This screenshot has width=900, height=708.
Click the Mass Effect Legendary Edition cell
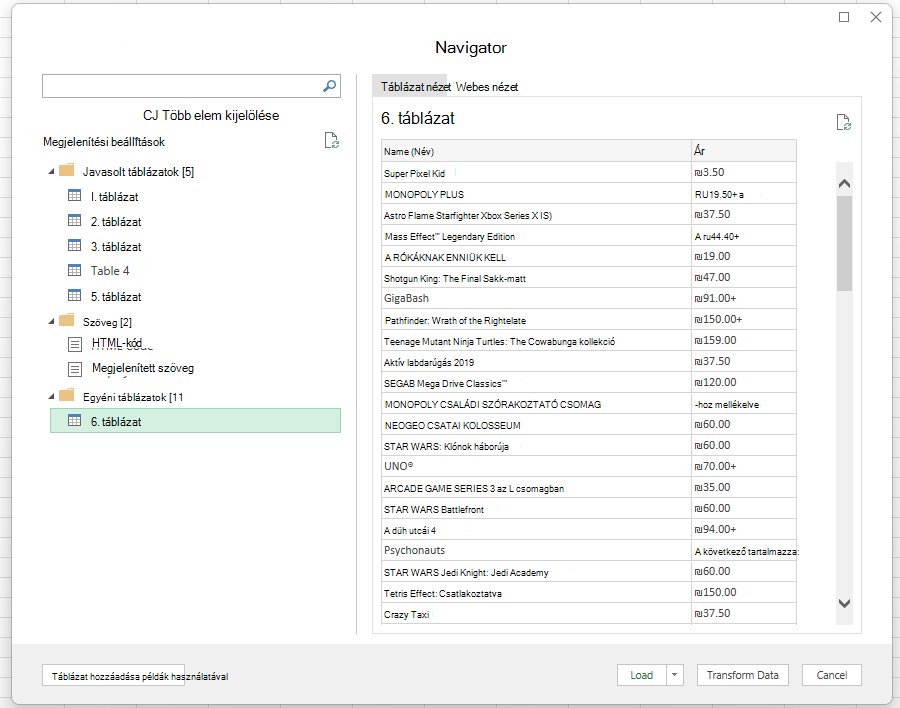pyautogui.click(x=536, y=236)
